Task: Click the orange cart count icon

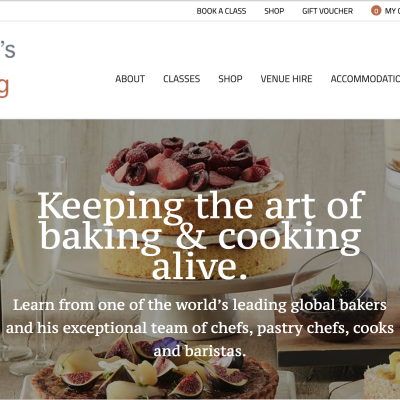Action: [x=376, y=11]
